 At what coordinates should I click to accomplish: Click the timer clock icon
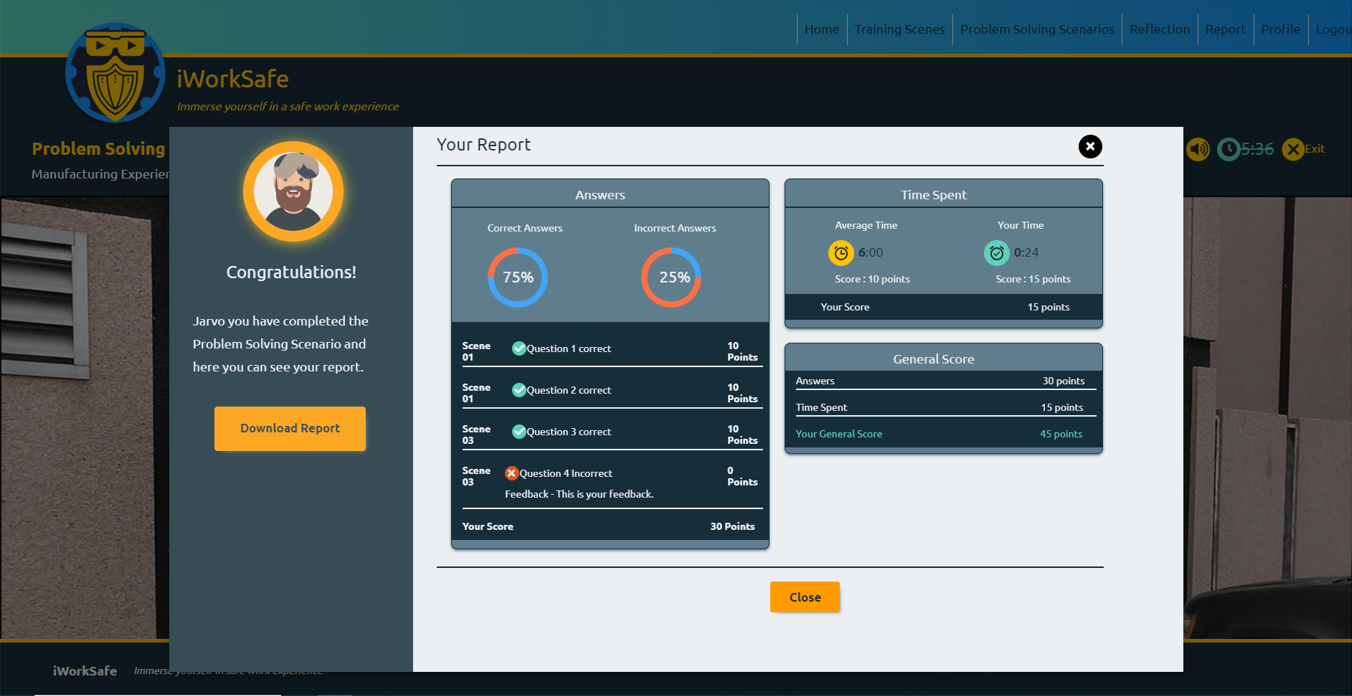[x=1228, y=149]
